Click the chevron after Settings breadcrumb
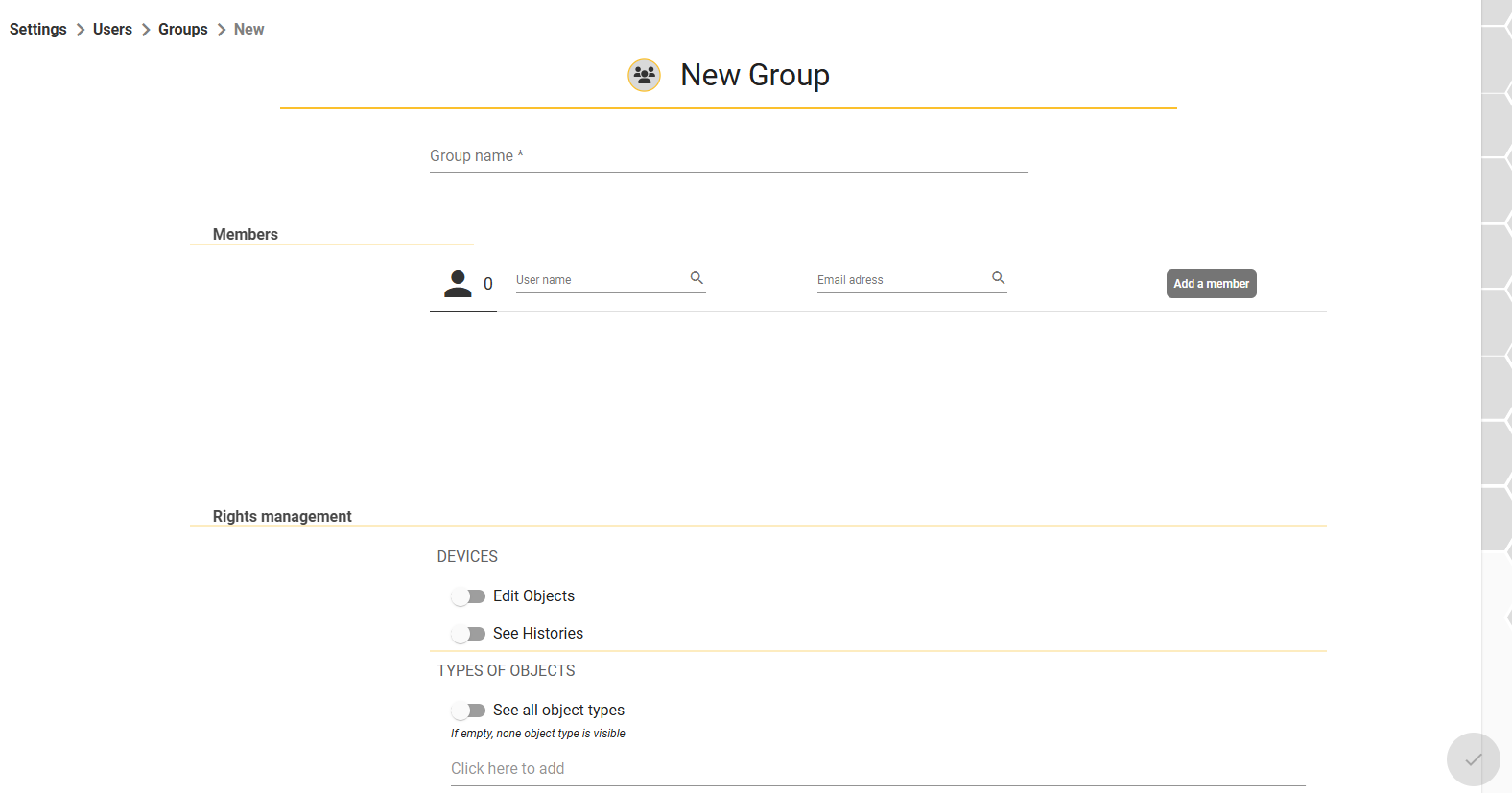 [x=81, y=30]
